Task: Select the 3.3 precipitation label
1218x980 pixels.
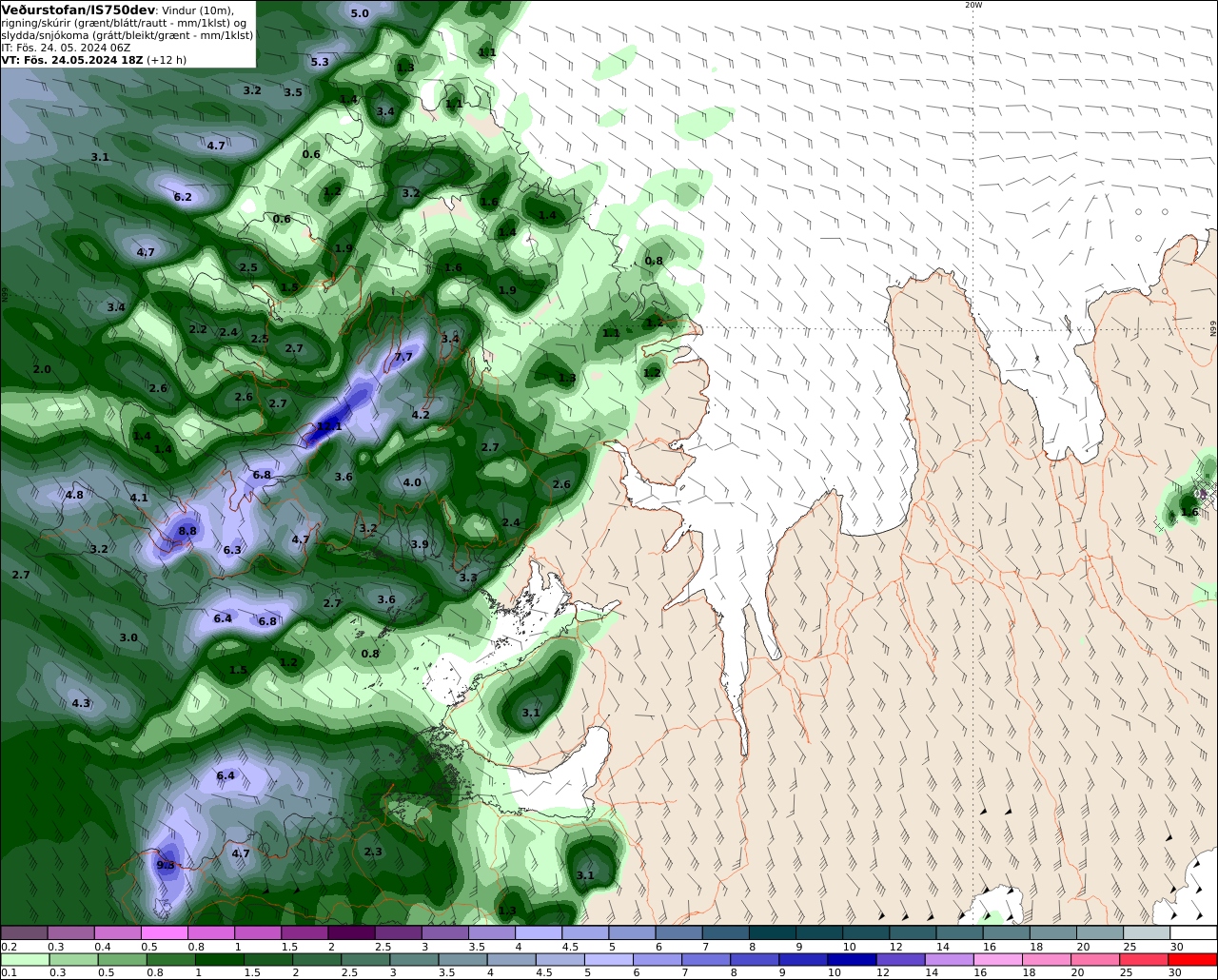Action: [x=468, y=578]
